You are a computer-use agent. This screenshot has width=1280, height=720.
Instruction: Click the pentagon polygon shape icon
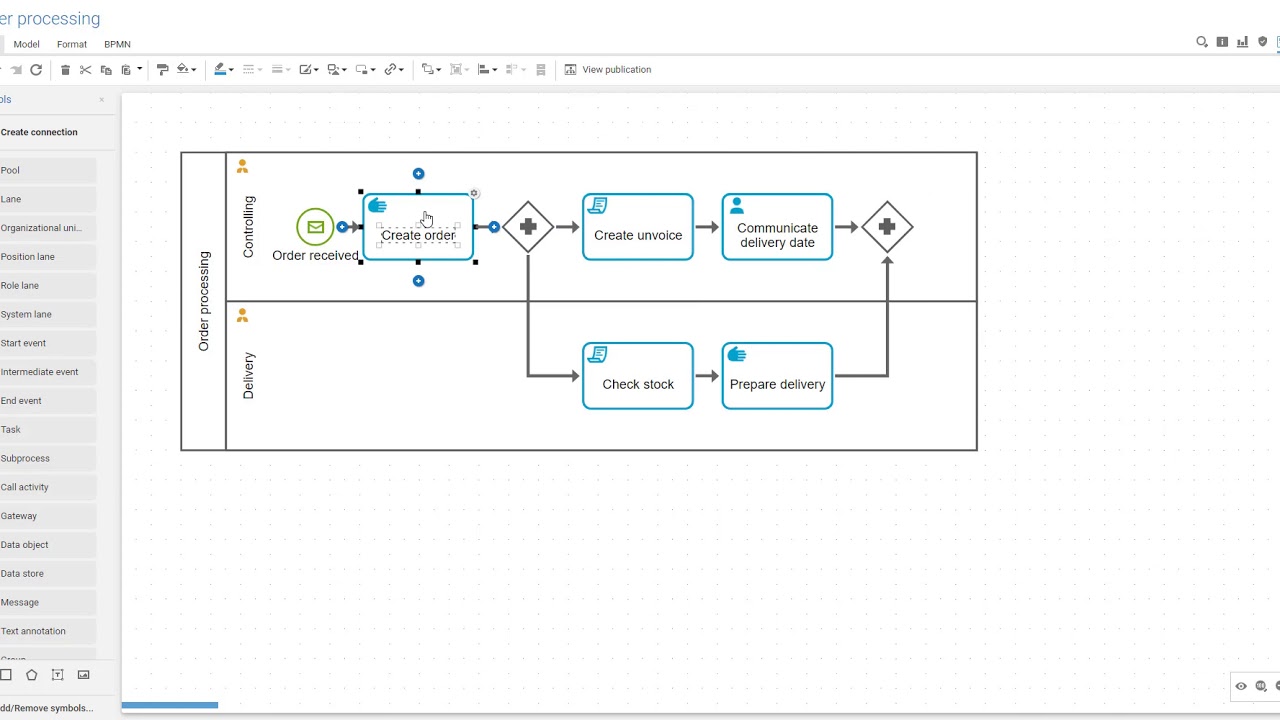point(32,675)
